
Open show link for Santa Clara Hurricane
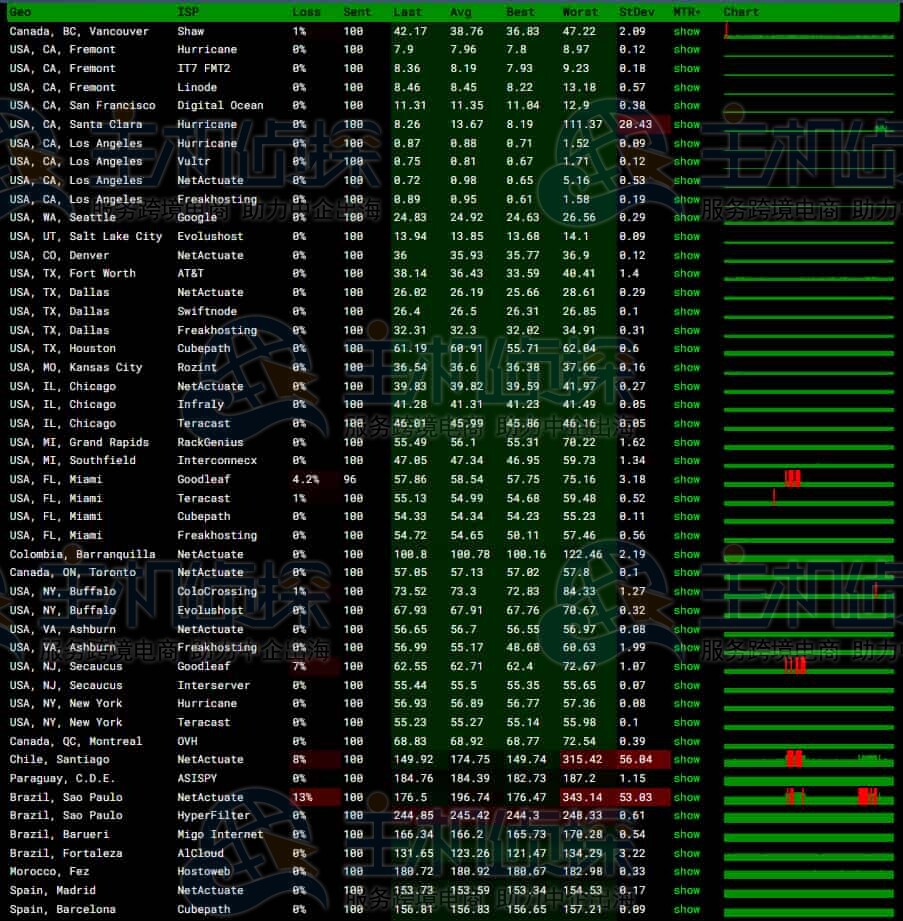687,125
